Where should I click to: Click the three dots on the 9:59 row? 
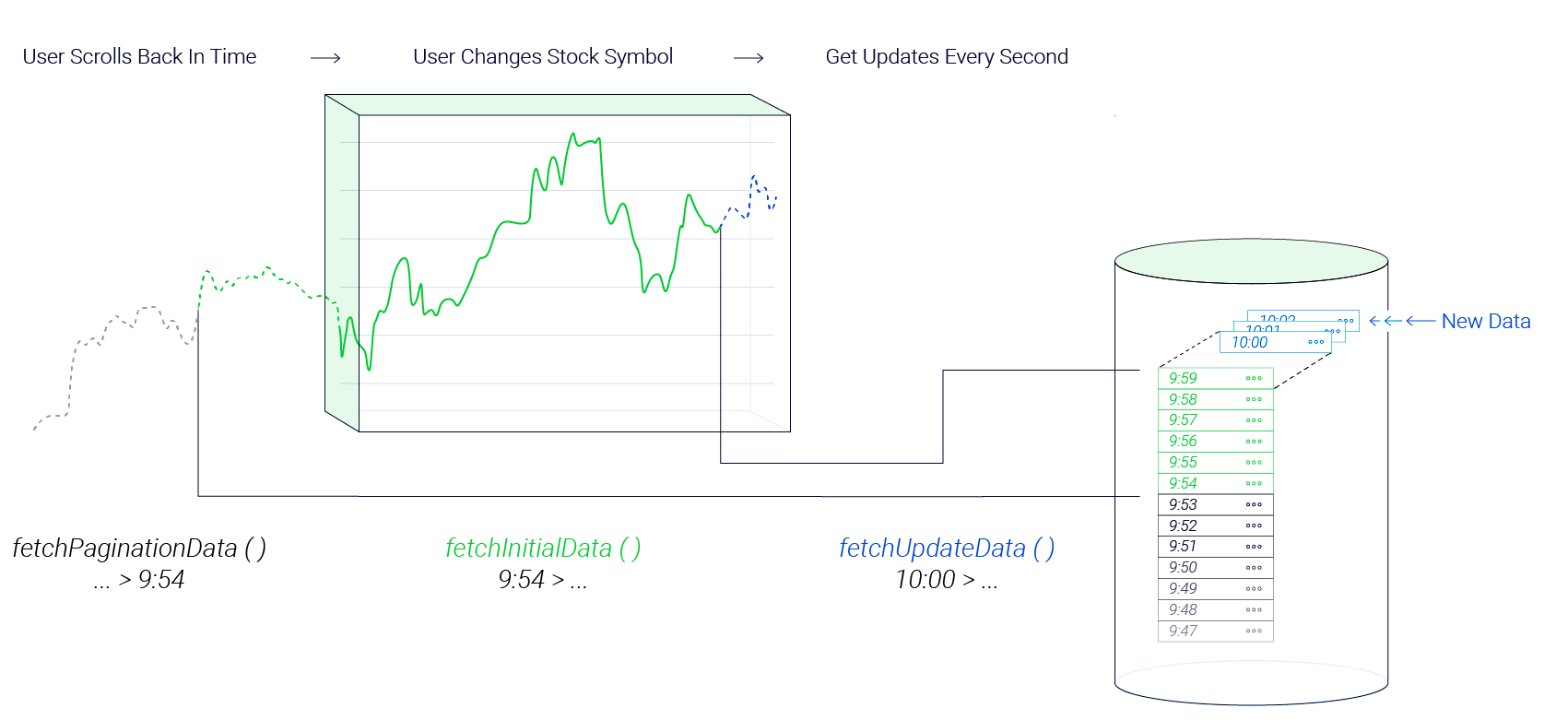[x=1254, y=378]
